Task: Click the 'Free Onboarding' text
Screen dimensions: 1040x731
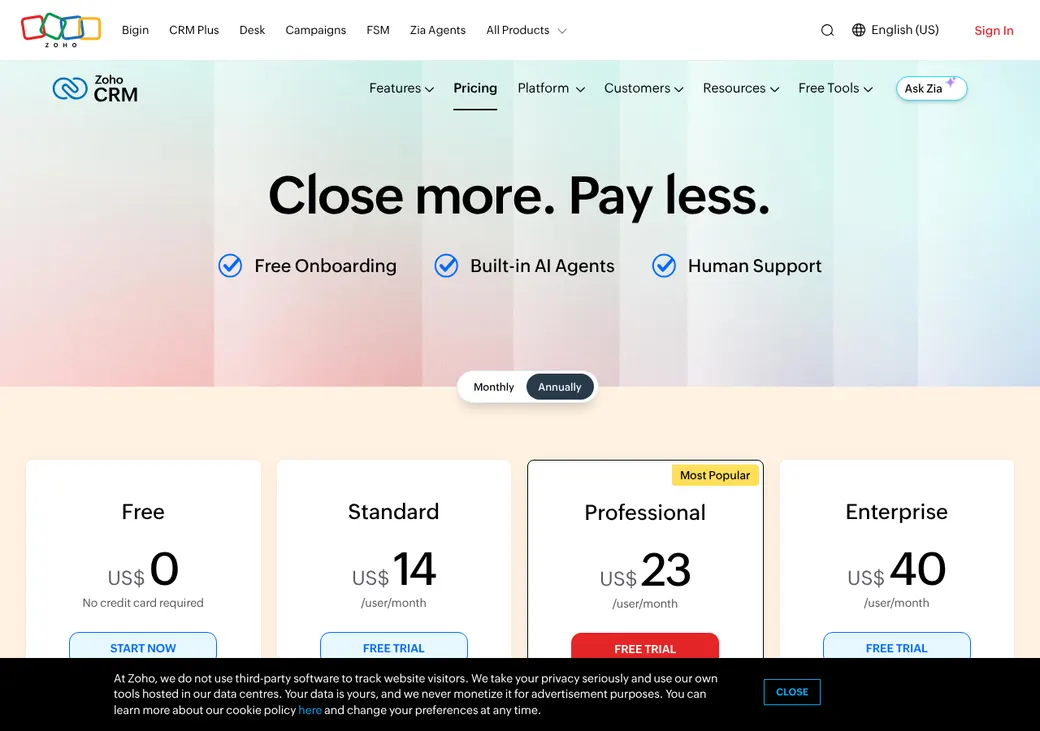Action: pyautogui.click(x=325, y=265)
